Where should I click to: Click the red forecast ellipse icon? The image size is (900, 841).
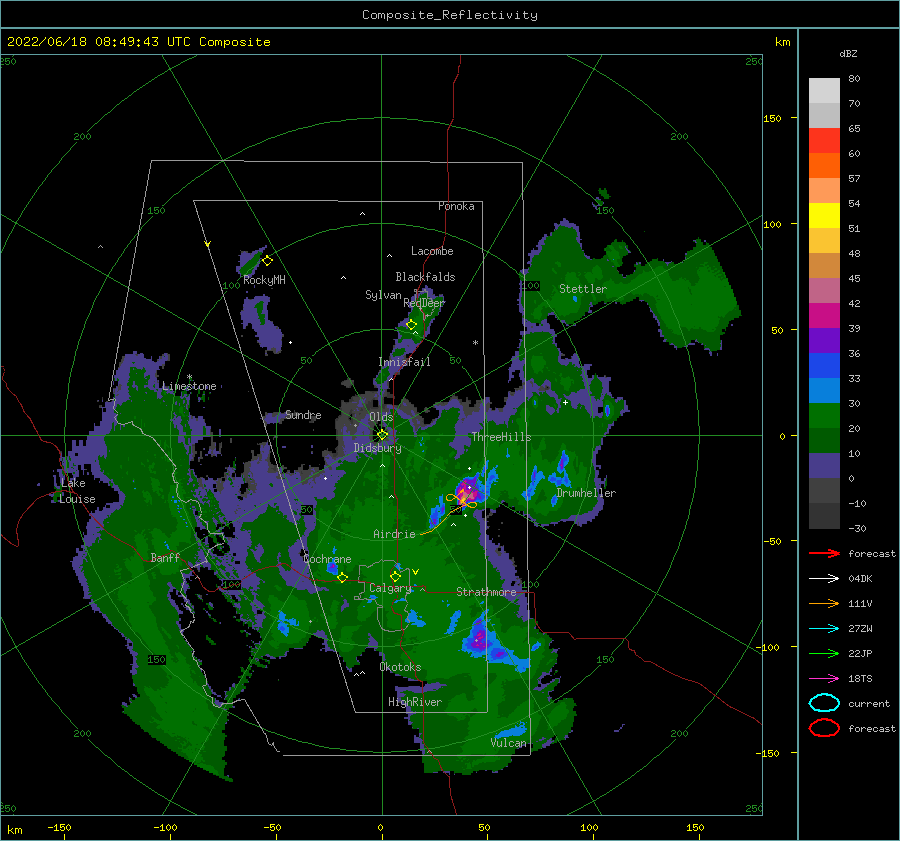pos(824,728)
